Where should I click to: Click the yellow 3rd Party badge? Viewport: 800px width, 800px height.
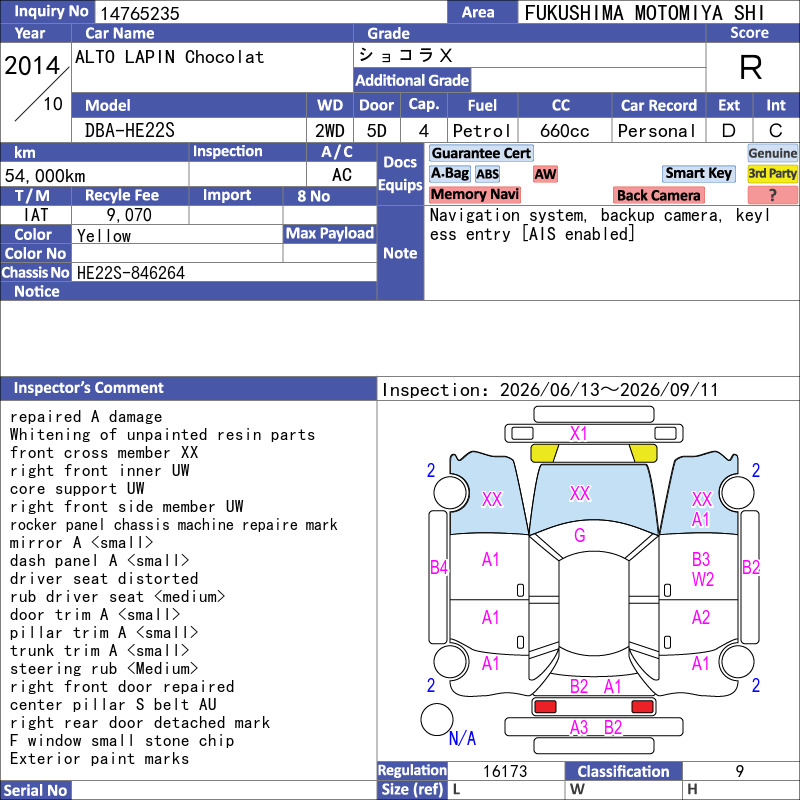pyautogui.click(x=772, y=173)
